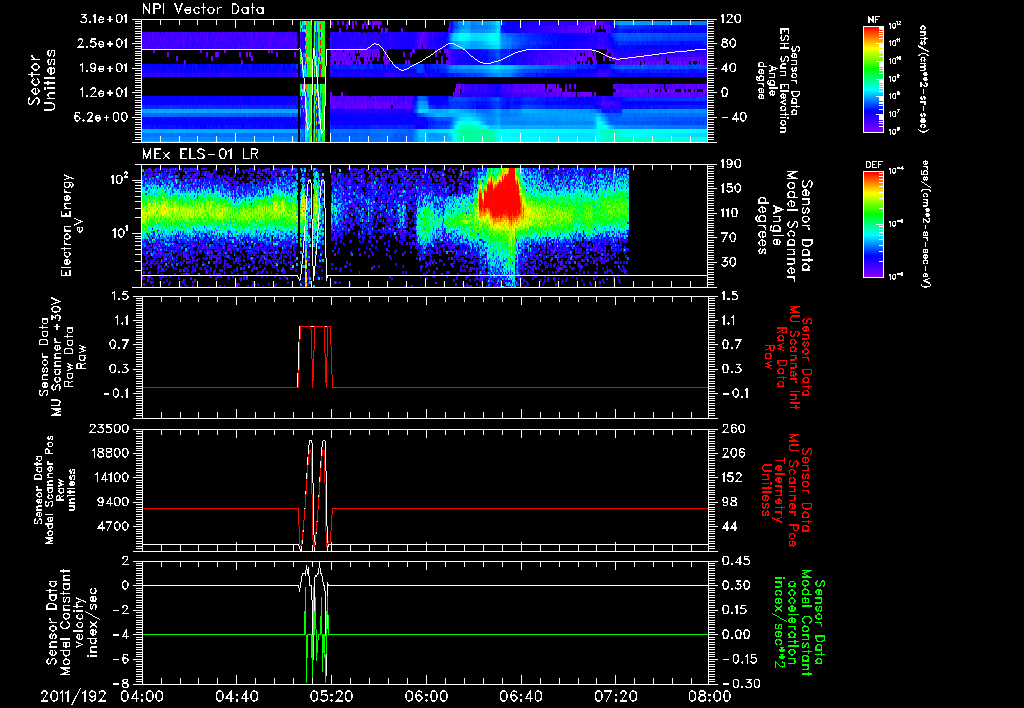Click the '18800' scanner position tick label
This screenshot has height=708, width=1024.
point(111,453)
